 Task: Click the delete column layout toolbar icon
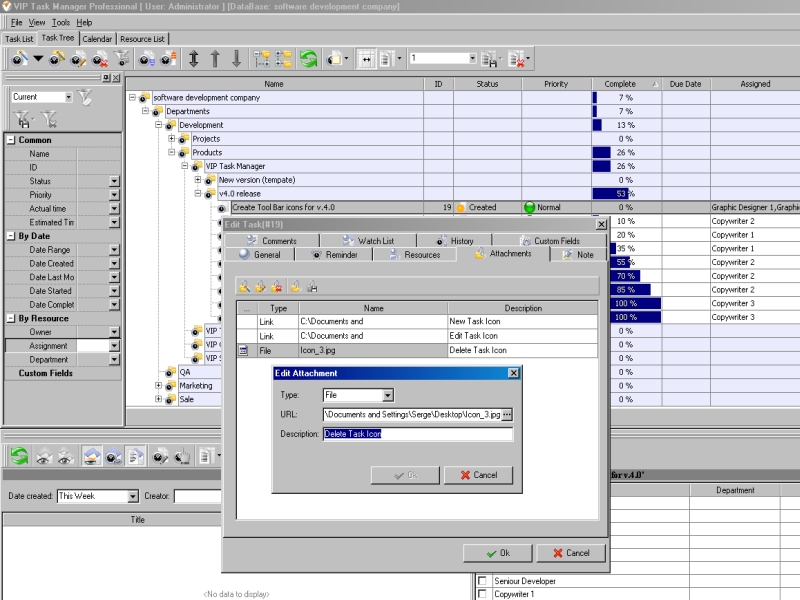click(x=516, y=59)
